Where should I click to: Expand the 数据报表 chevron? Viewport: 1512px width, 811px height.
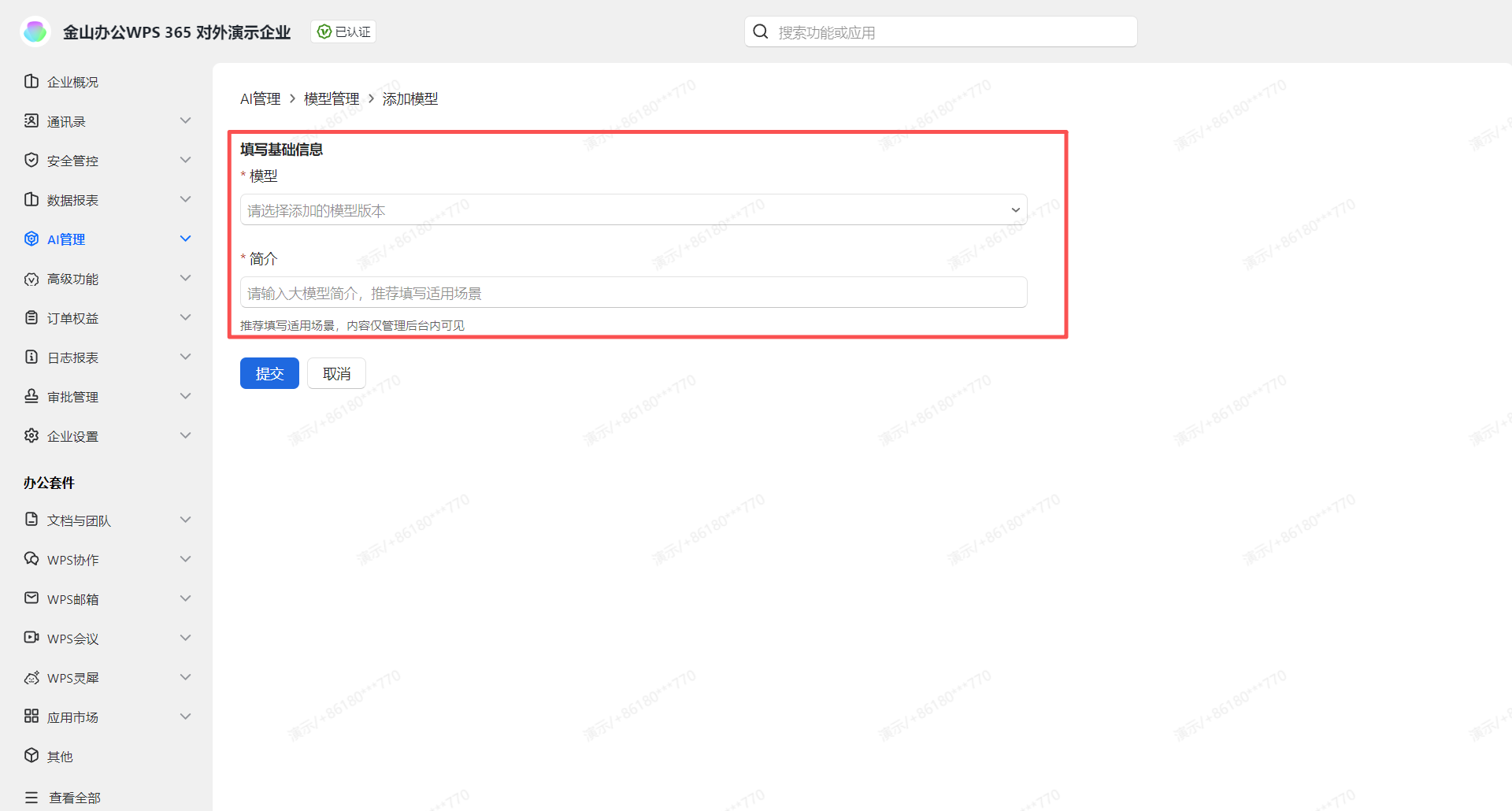tap(186, 199)
